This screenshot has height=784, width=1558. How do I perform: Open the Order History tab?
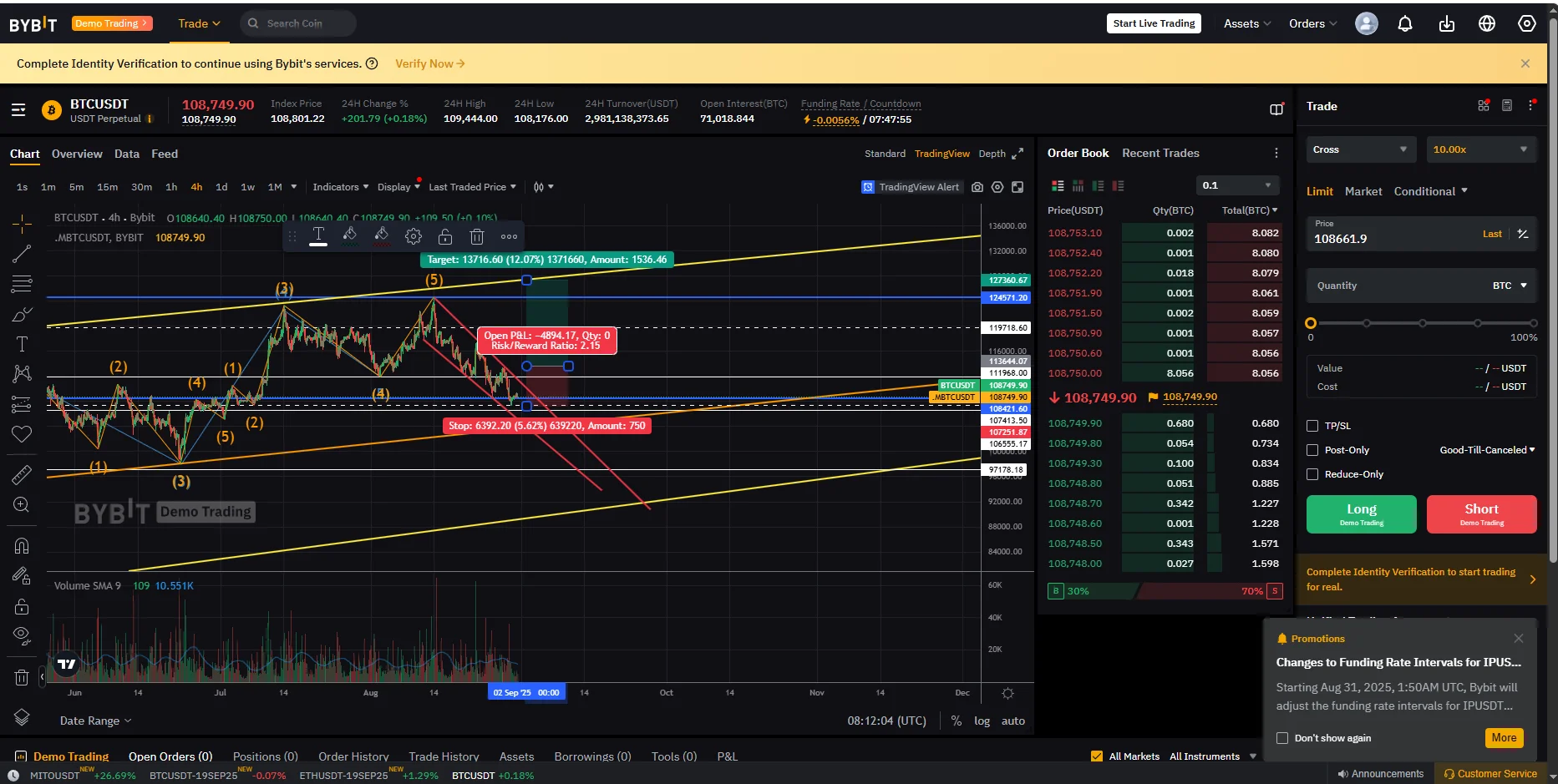[353, 756]
